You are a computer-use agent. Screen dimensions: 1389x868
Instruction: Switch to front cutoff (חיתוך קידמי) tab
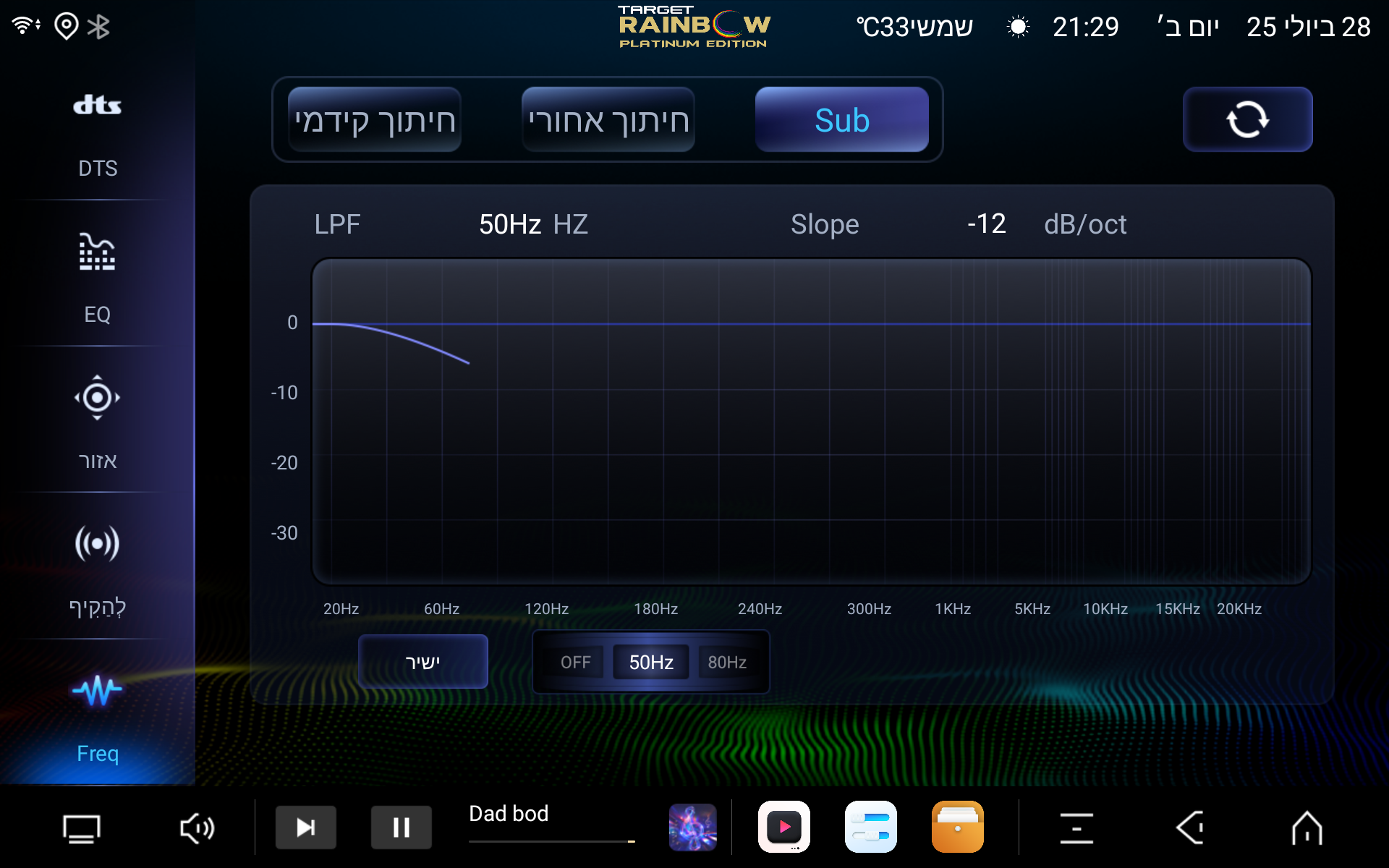pos(375,119)
